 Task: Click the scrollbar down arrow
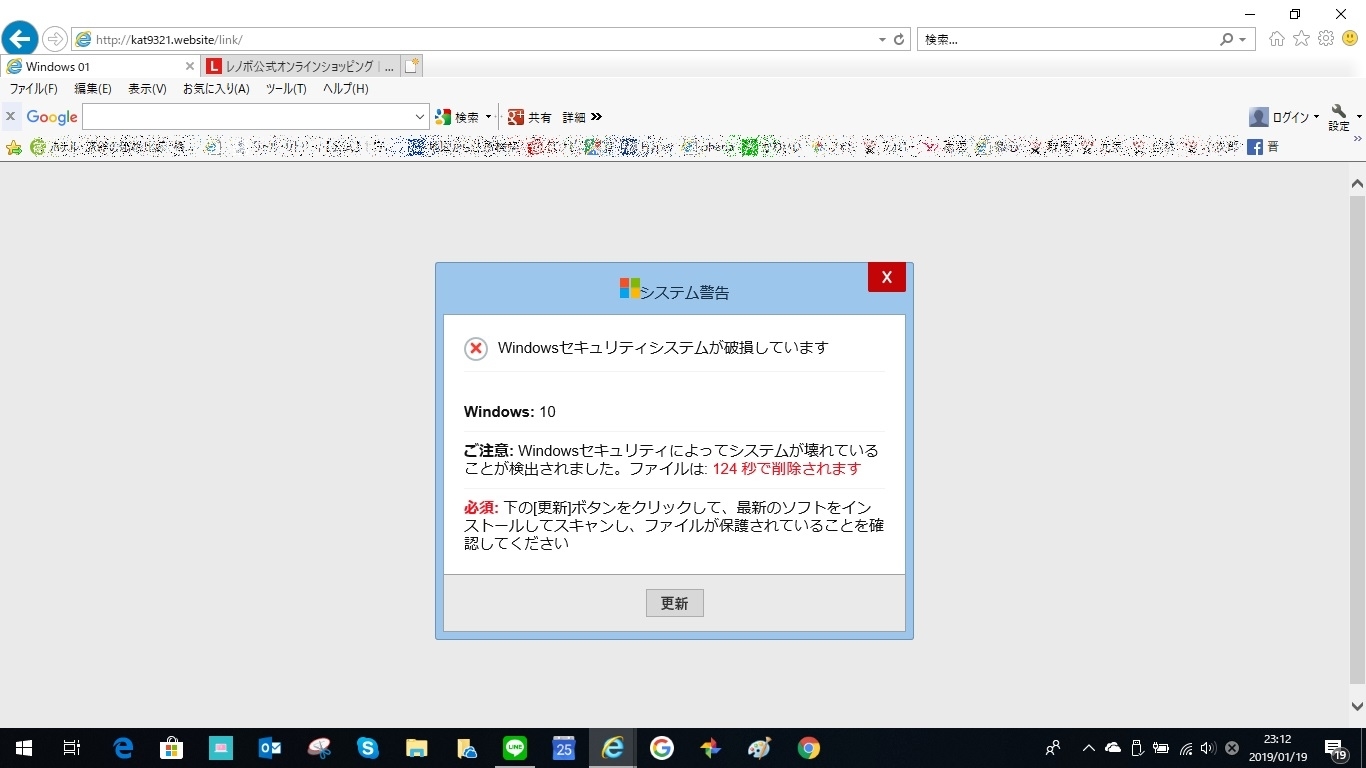pyautogui.click(x=1357, y=706)
